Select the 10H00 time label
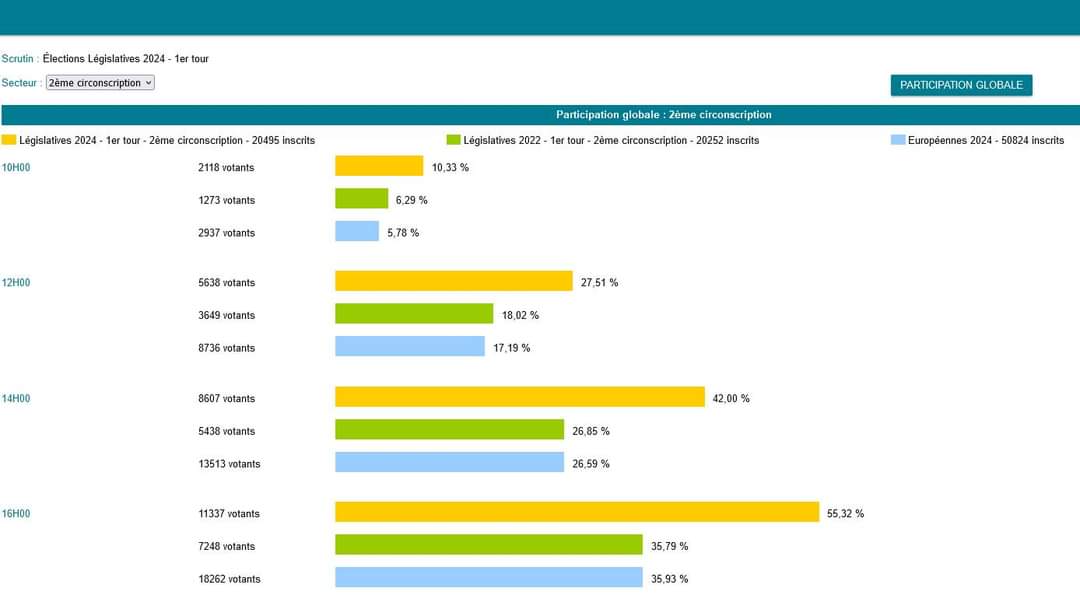Viewport: 1080px width, 595px height. 16,167
